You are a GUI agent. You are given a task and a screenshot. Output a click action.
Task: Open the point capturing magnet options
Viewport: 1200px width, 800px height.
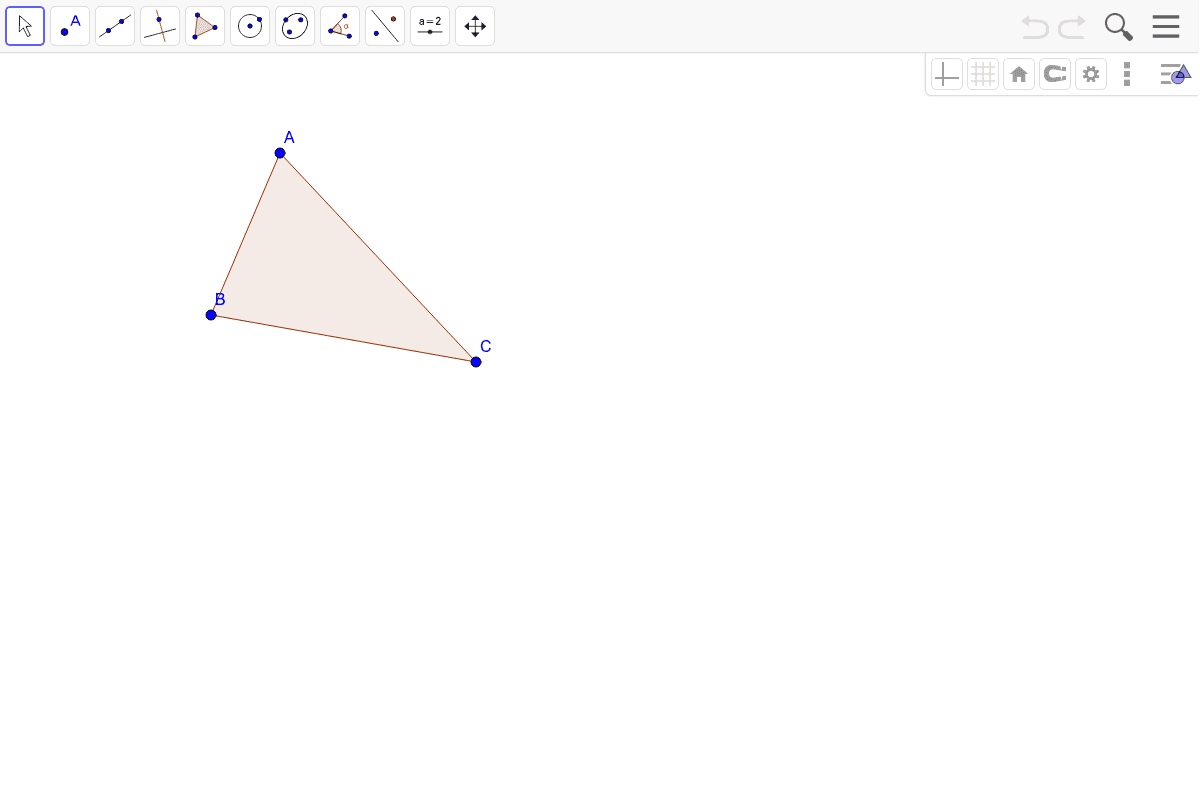(1055, 74)
